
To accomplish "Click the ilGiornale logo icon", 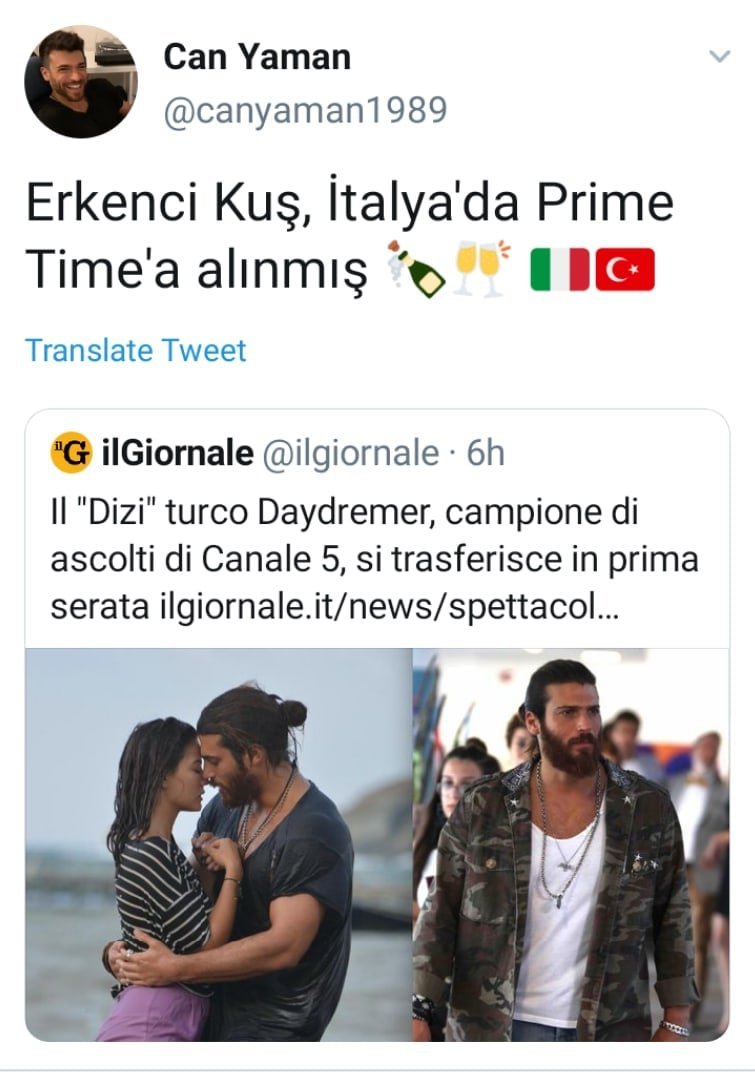I will [70, 454].
